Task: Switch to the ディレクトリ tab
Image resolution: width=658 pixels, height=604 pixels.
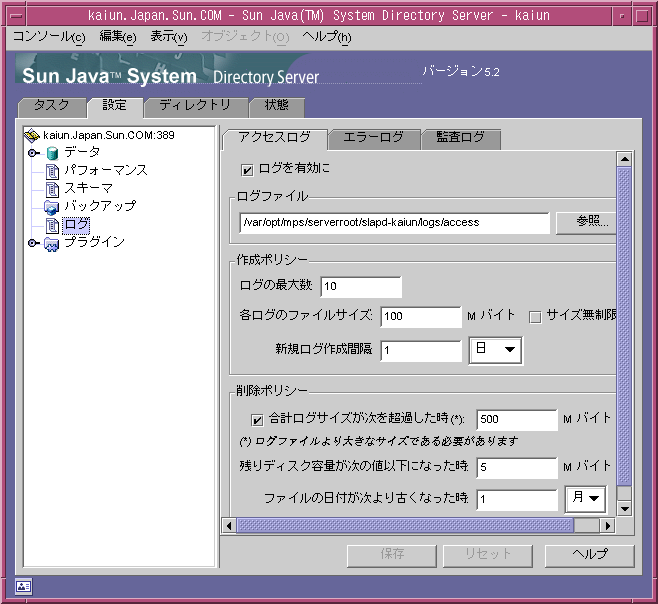Action: [196, 106]
